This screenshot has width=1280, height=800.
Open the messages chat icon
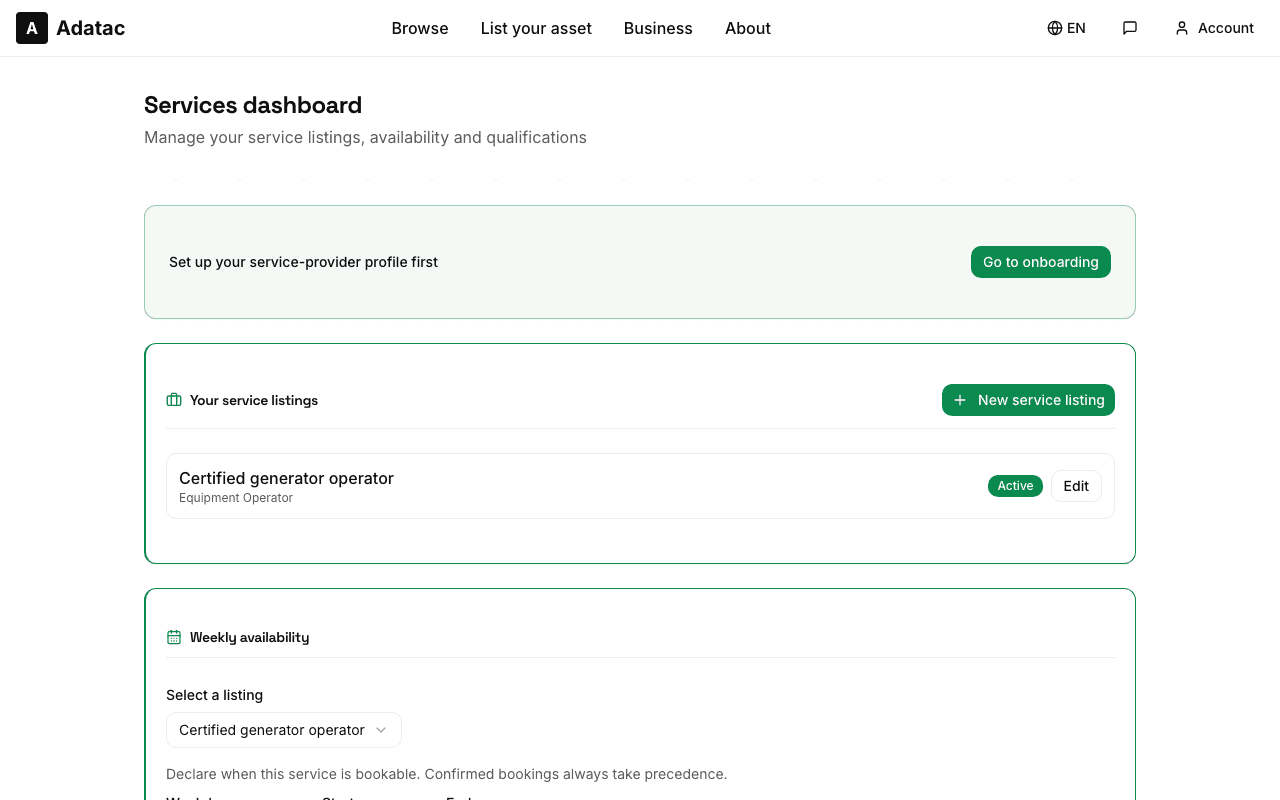1130,28
